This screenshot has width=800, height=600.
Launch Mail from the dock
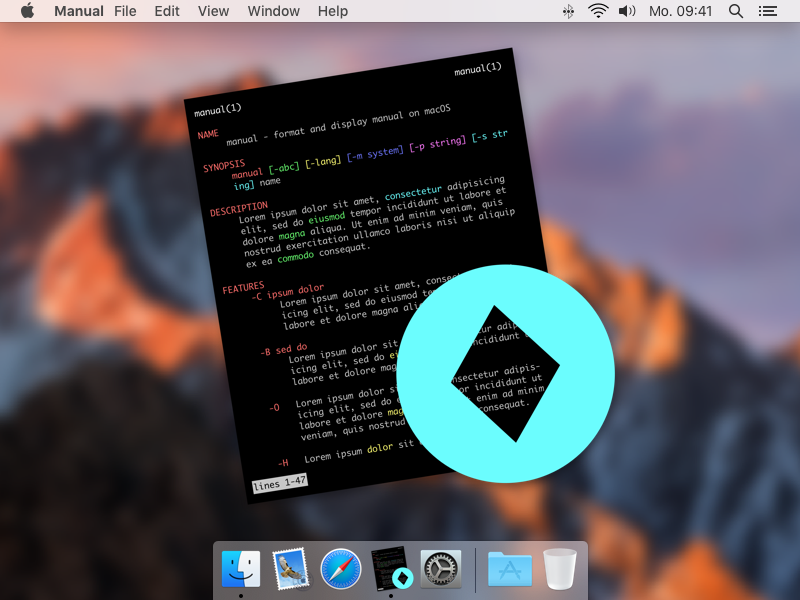coord(291,568)
